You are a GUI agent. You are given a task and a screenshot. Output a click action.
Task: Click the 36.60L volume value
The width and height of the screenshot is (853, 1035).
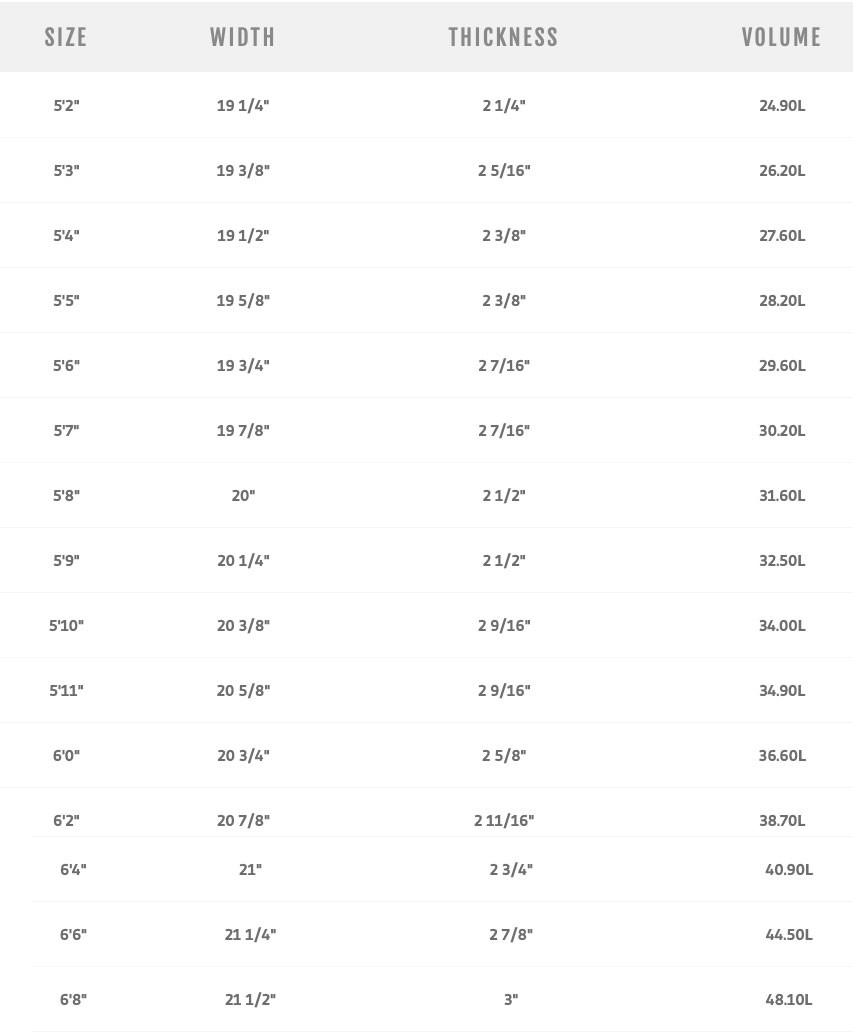pyautogui.click(x=782, y=755)
